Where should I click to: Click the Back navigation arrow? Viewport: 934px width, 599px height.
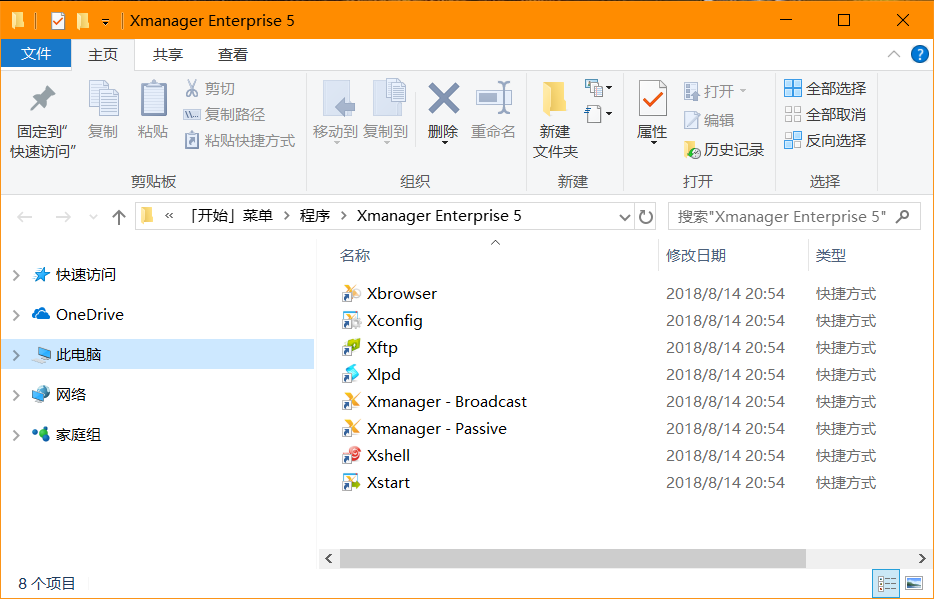click(x=24, y=217)
